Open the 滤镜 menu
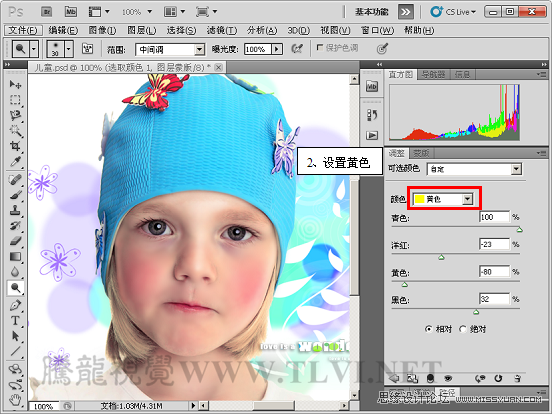The image size is (552, 414). [222, 30]
